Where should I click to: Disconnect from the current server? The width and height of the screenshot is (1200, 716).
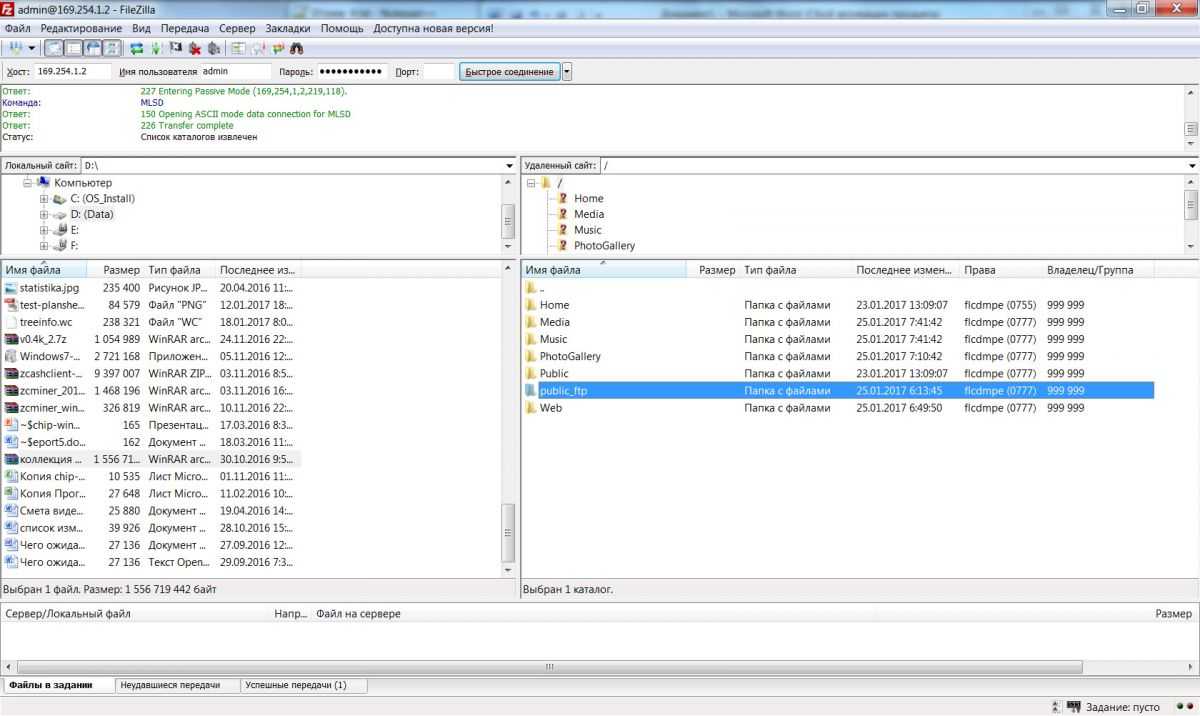coord(195,48)
